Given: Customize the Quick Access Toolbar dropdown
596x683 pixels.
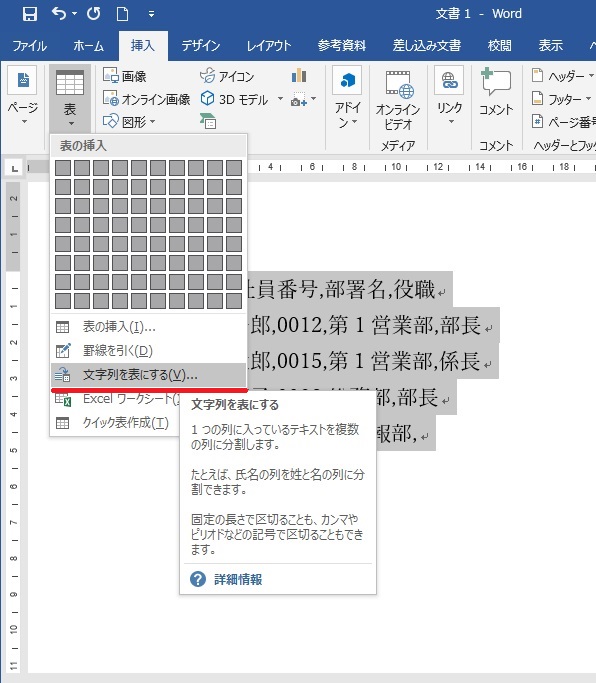Looking at the screenshot, I should click(151, 14).
